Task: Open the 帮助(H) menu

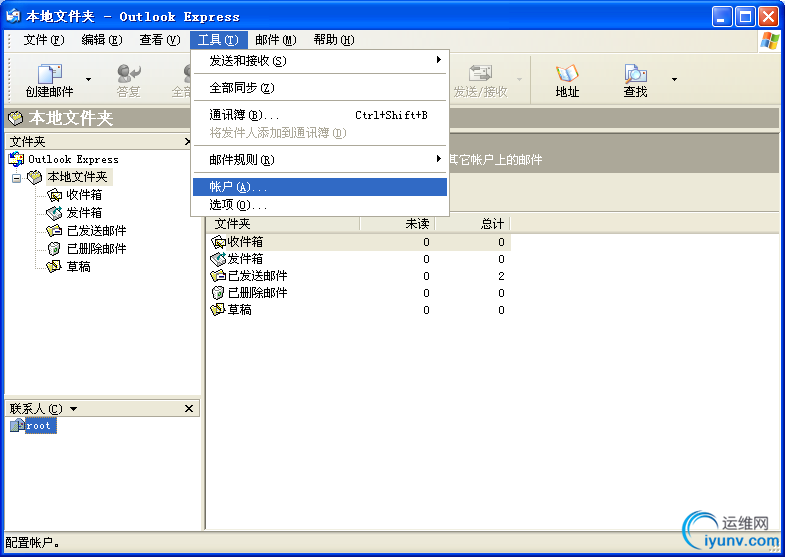Action: (x=334, y=40)
